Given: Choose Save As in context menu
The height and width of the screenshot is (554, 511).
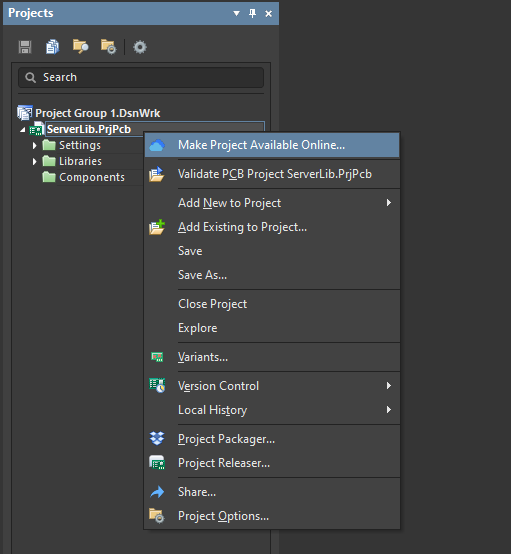Looking at the screenshot, I should coord(272,275).
